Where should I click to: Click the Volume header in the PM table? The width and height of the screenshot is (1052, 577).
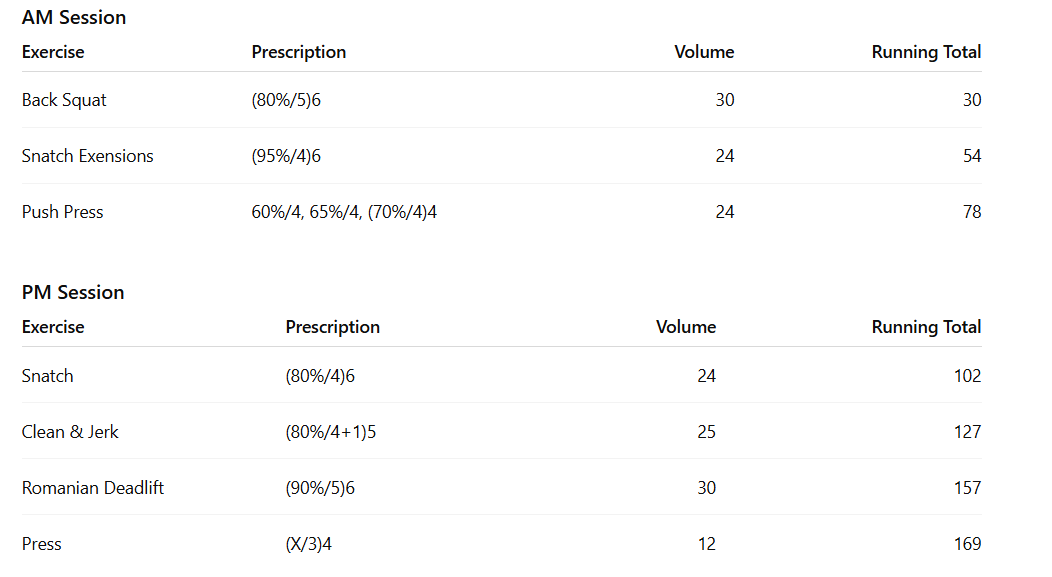coord(686,327)
